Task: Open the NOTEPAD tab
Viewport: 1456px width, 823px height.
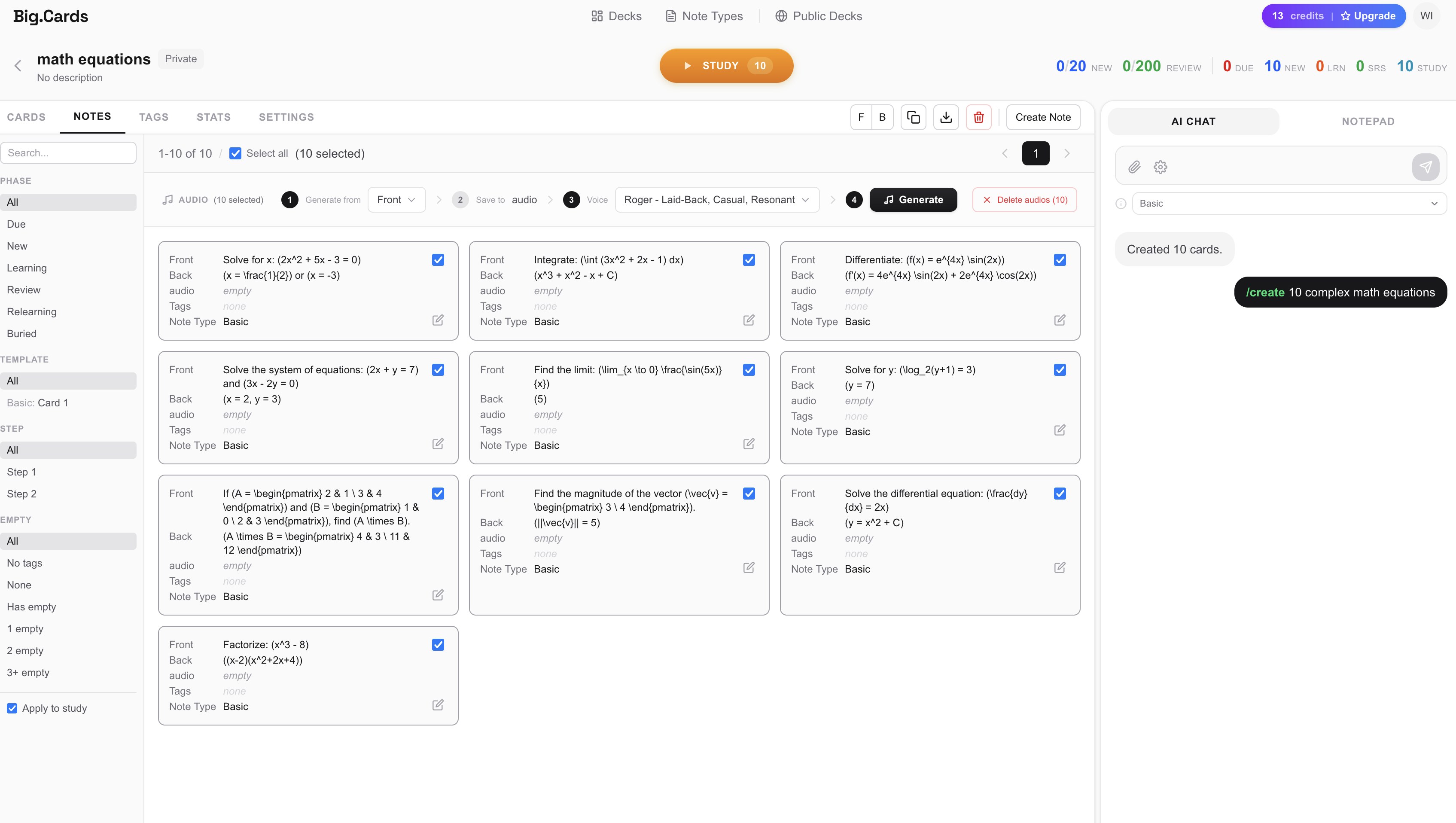Action: [x=1368, y=121]
